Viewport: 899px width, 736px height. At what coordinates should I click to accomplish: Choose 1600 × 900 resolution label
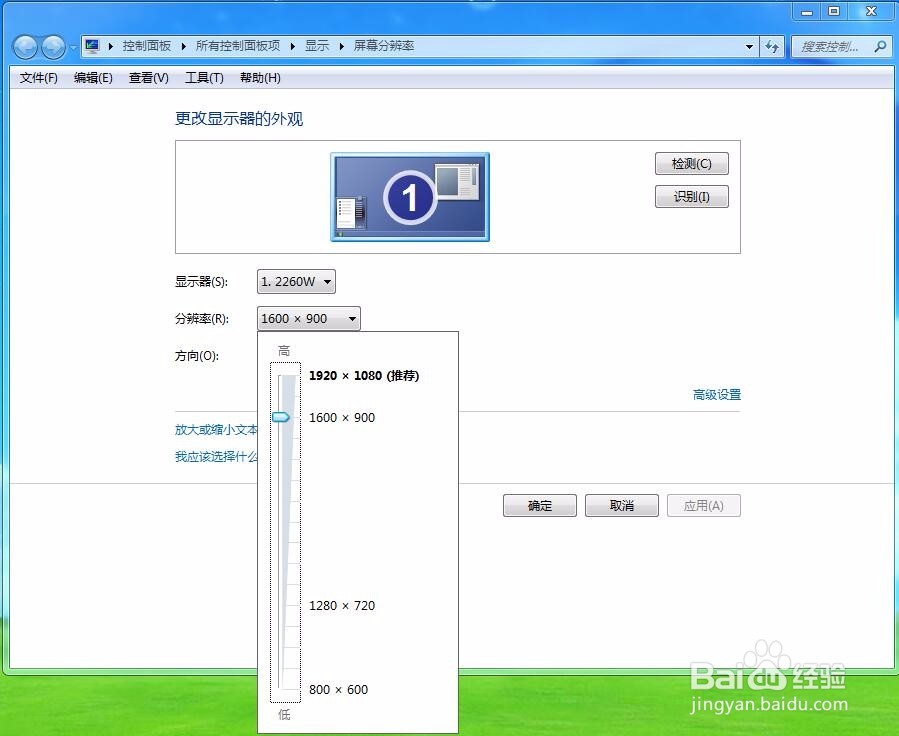click(342, 417)
